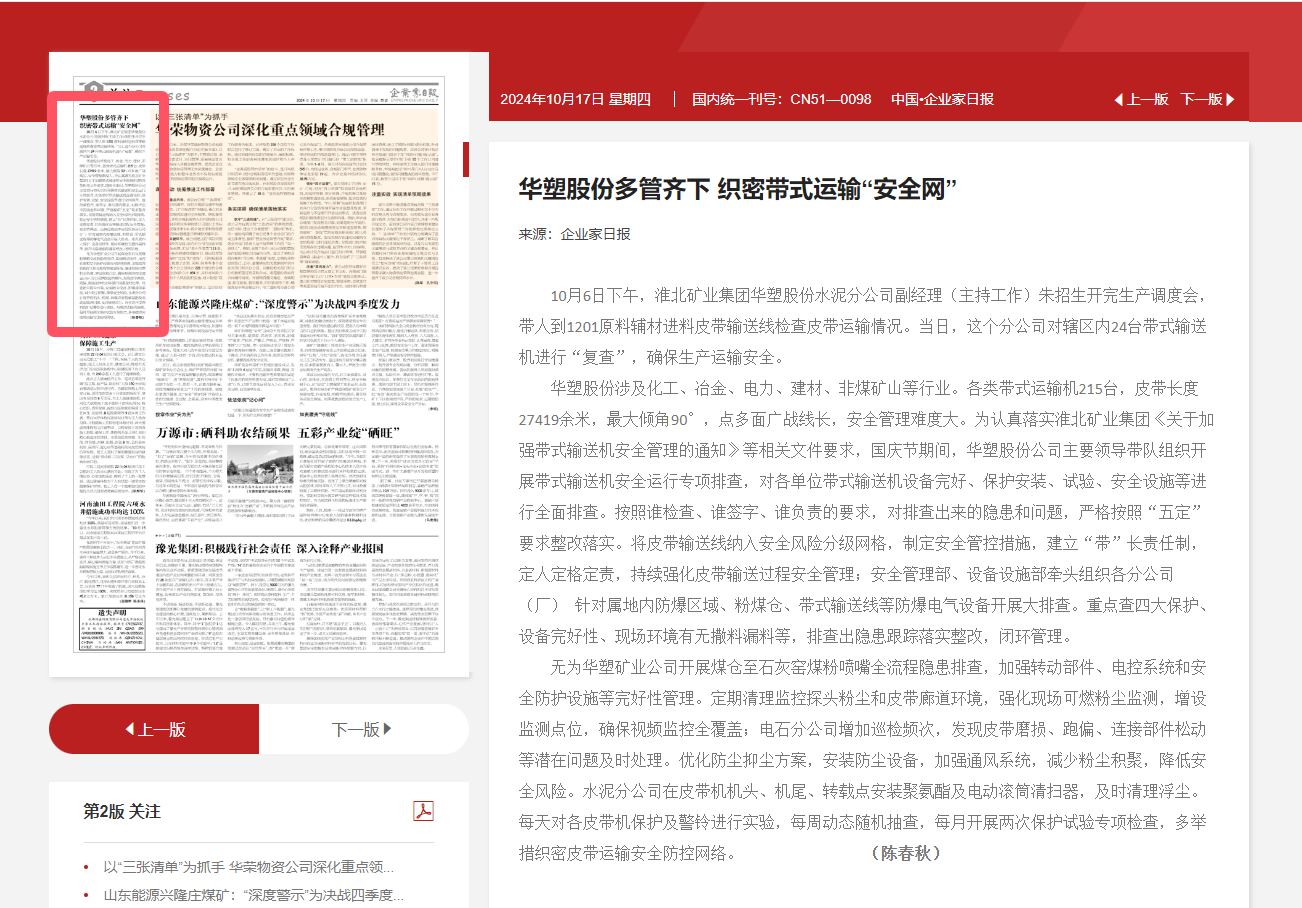This screenshot has height=908, width=1302.
Task: Click the 中国•企业家日报 label in the header bar
Action: coord(942,99)
